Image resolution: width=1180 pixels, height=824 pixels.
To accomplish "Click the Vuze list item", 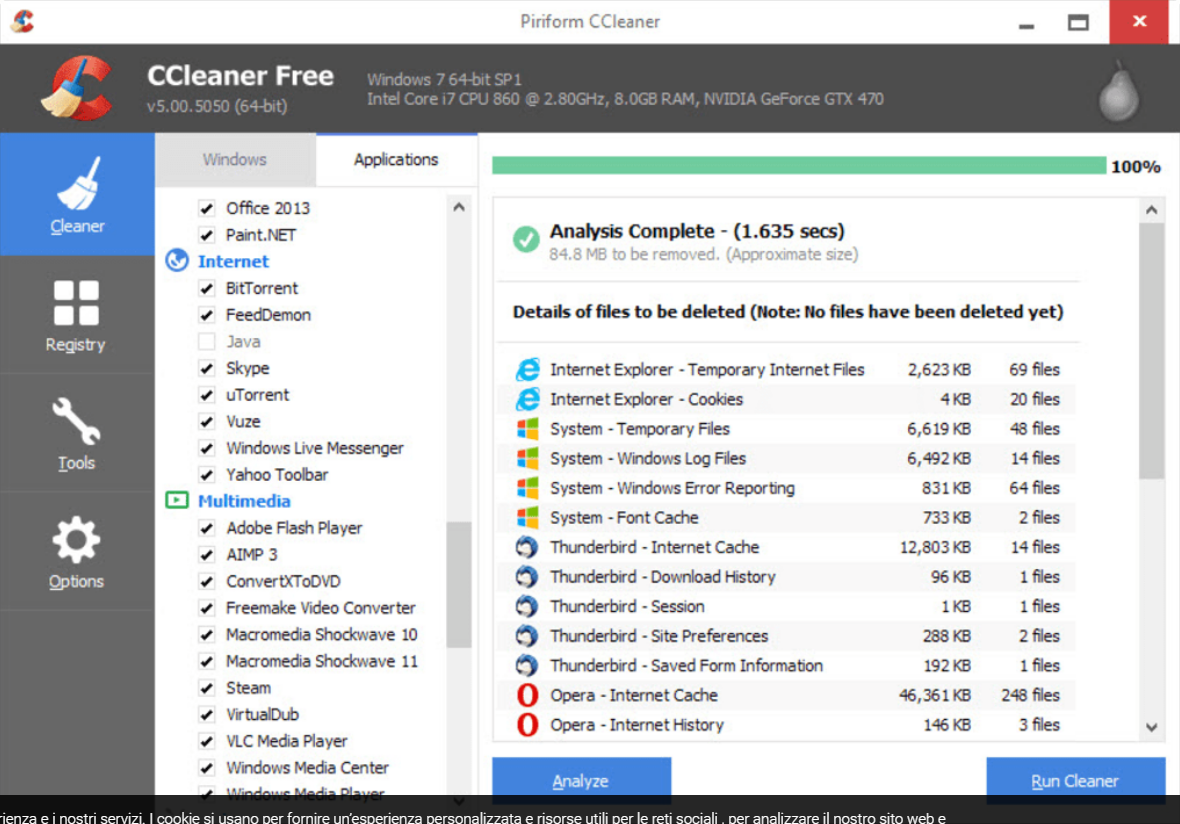I will click(243, 421).
